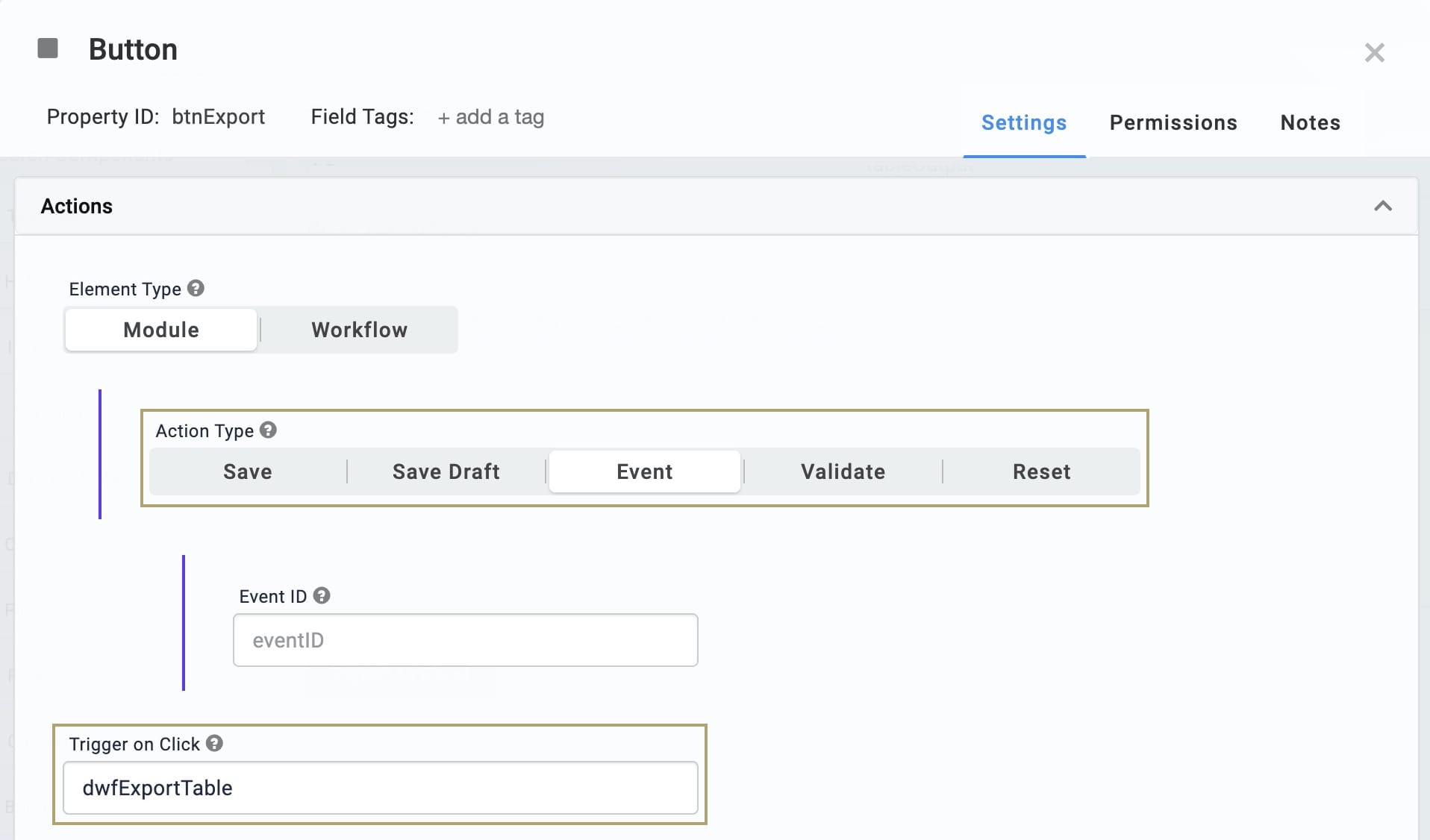Edit the Trigger on Click field
Image resolution: width=1430 pixels, height=840 pixels.
pyautogui.click(x=381, y=788)
